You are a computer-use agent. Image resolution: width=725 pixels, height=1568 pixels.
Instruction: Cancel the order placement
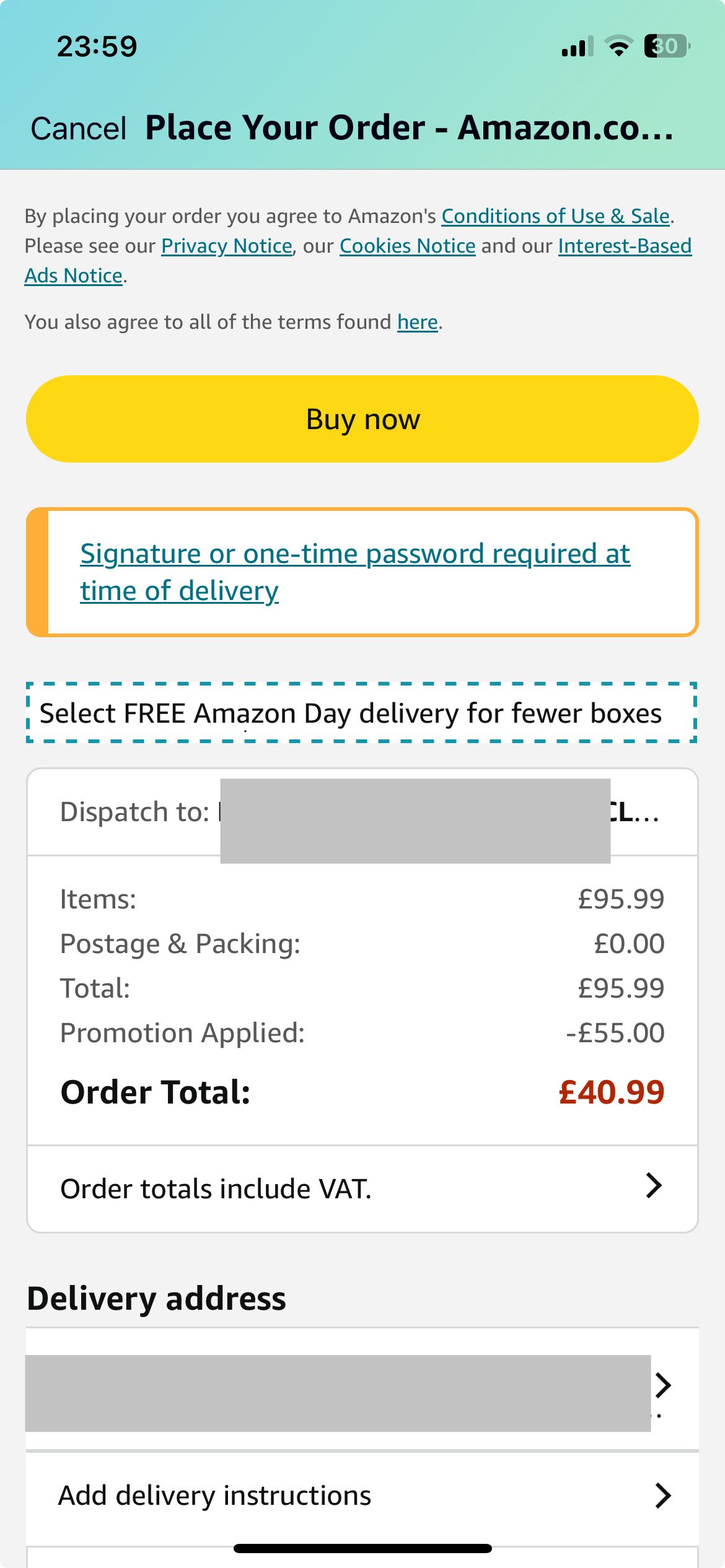pos(79,129)
